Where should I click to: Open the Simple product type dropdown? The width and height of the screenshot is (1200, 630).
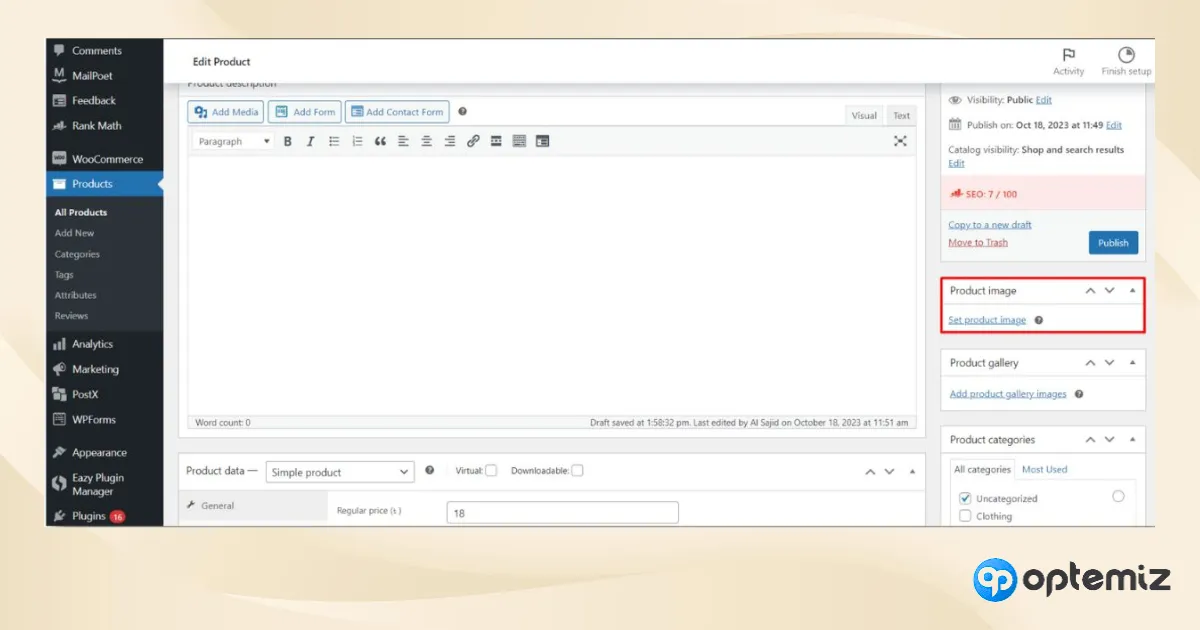coord(340,472)
